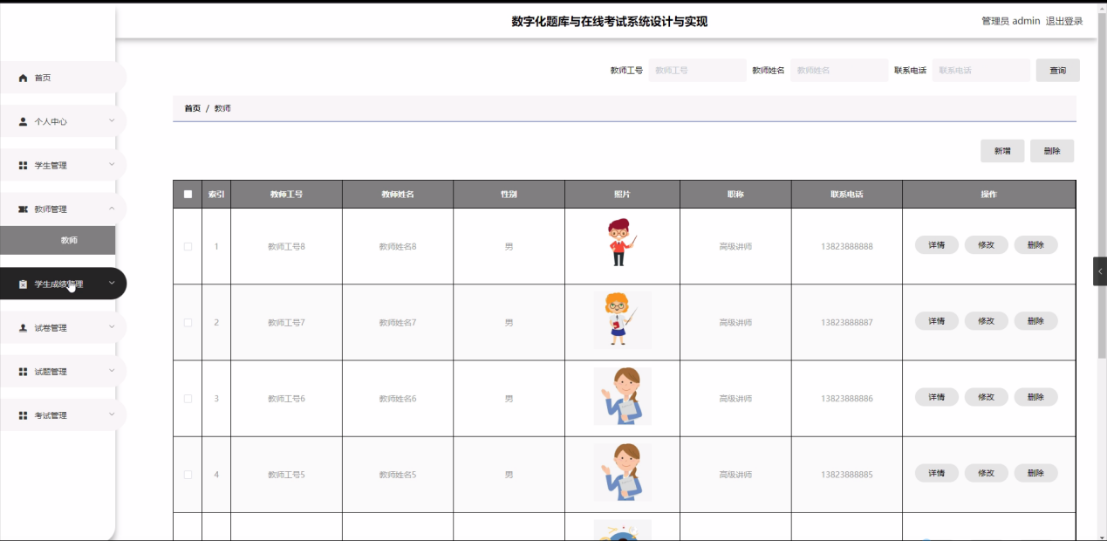The height and width of the screenshot is (542, 1108).
Task: Focus the 教师姓名 search input field
Action: tap(839, 71)
